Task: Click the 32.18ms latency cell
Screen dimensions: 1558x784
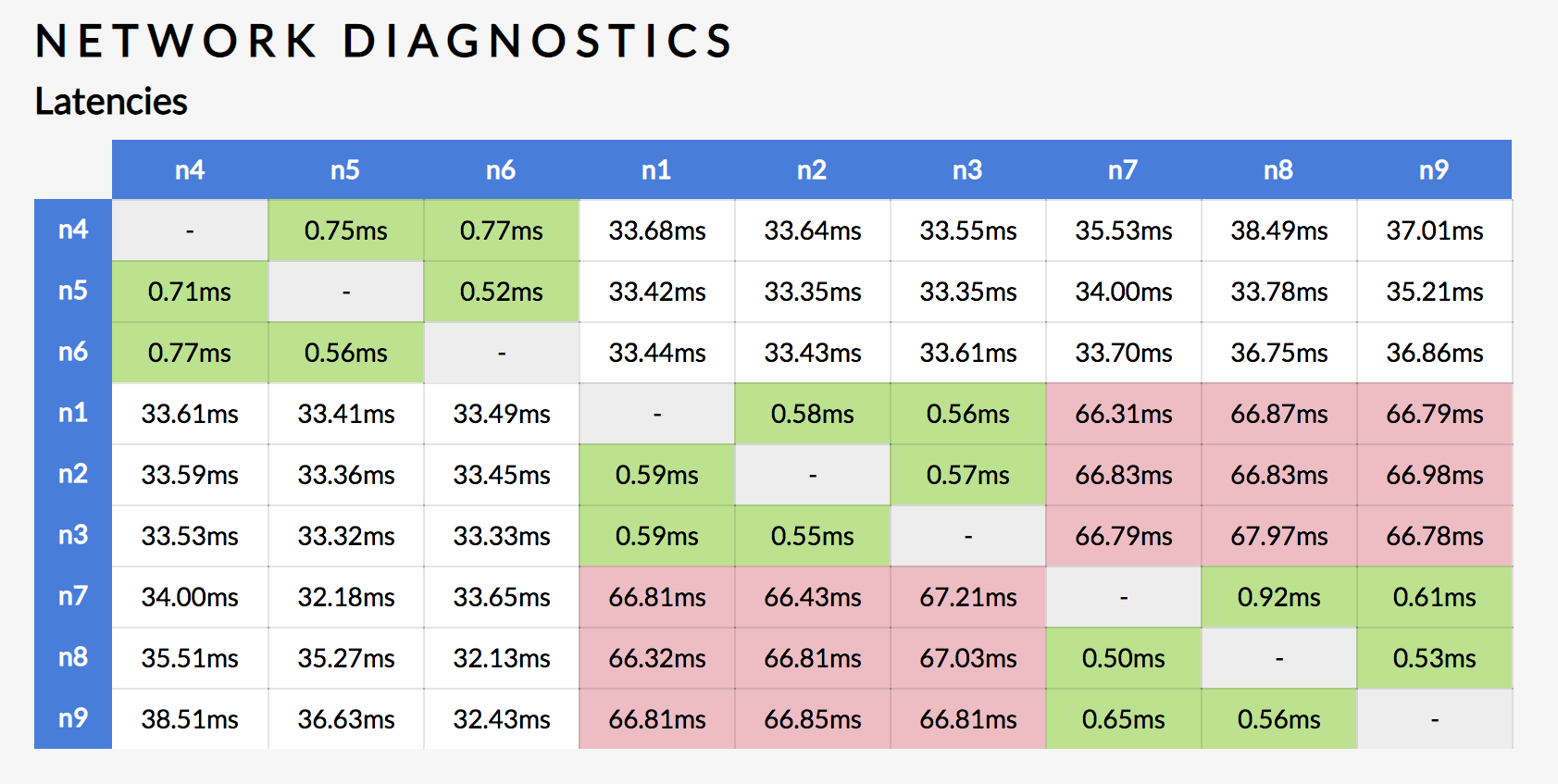Action: pos(345,597)
